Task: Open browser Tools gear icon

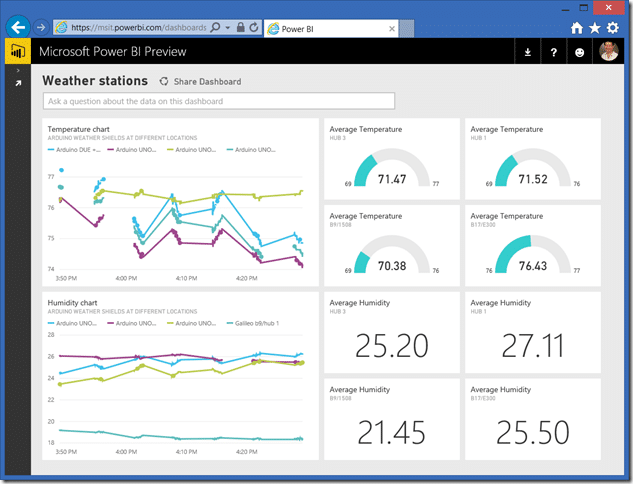Action: 612,27
